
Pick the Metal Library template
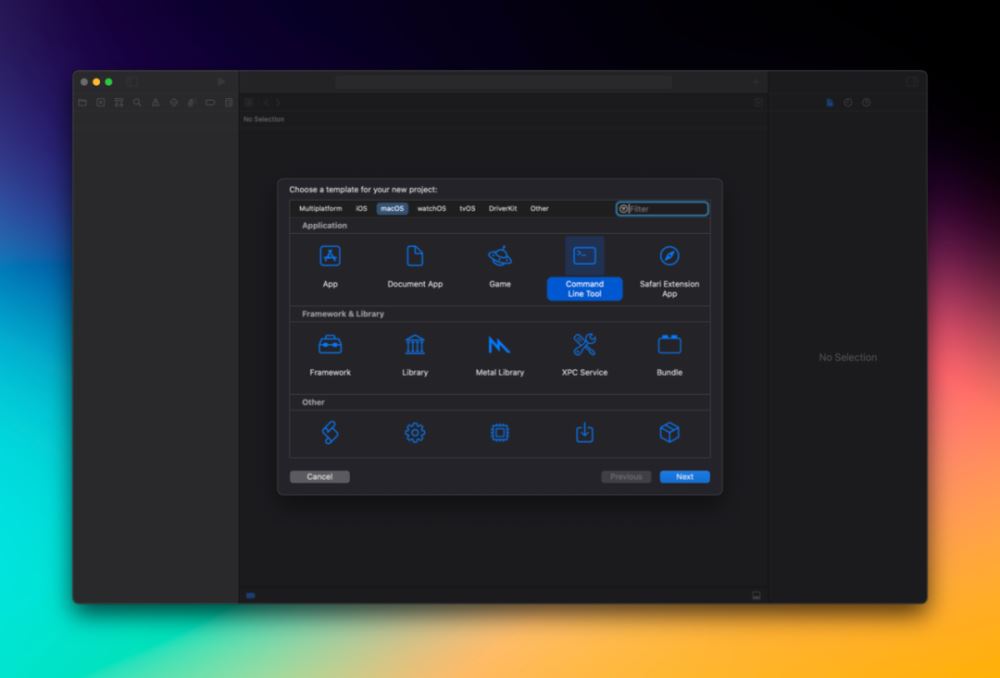(x=499, y=345)
